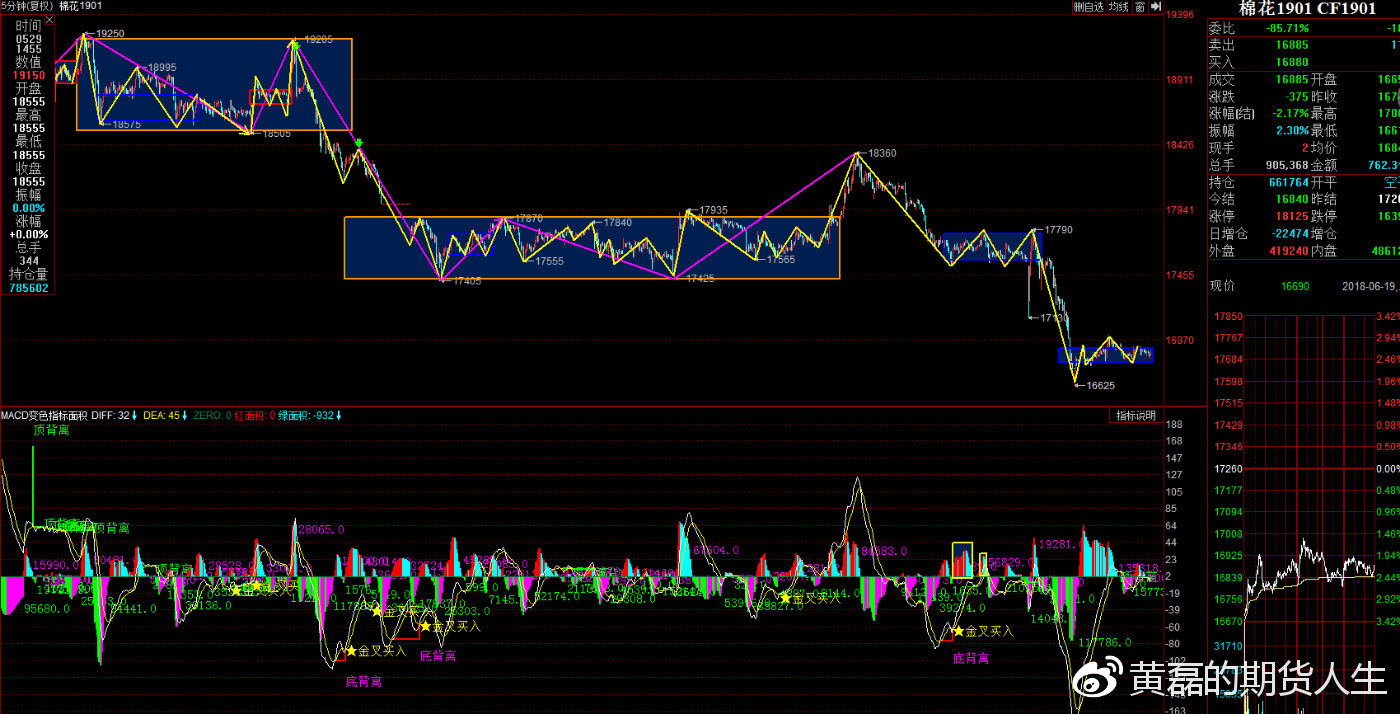Click the 188 value on the MACD axis
Image resolution: width=1400 pixels, height=714 pixels.
tap(1174, 424)
